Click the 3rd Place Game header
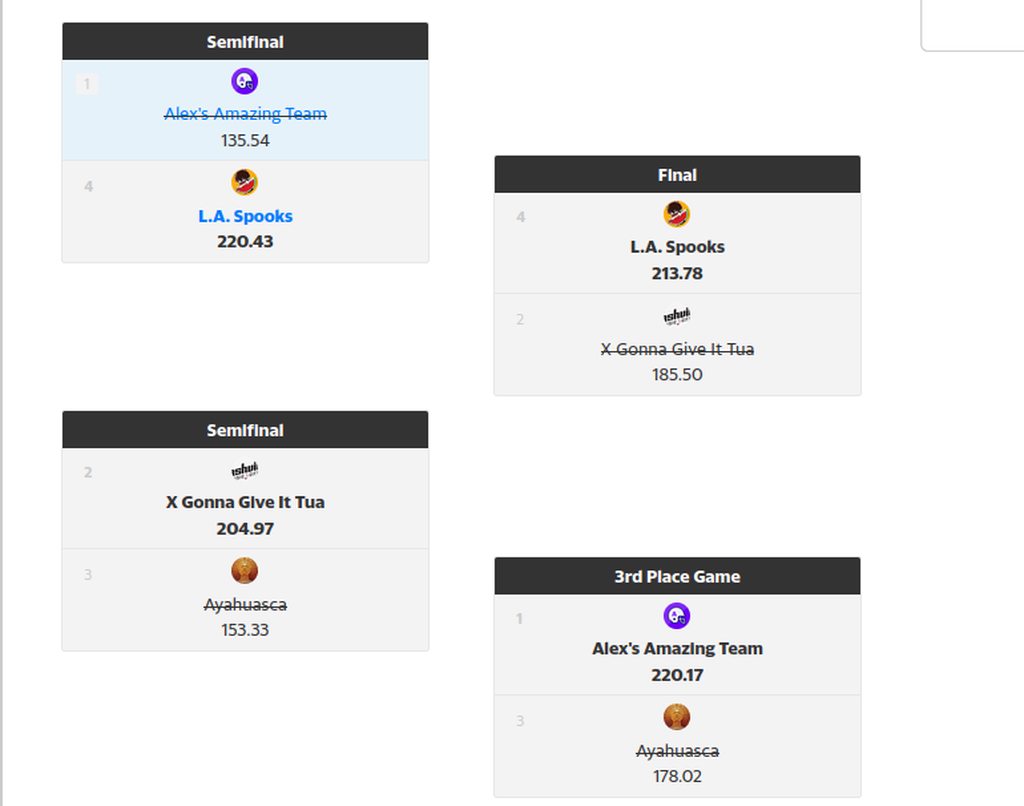1024x806 pixels. 677,576
